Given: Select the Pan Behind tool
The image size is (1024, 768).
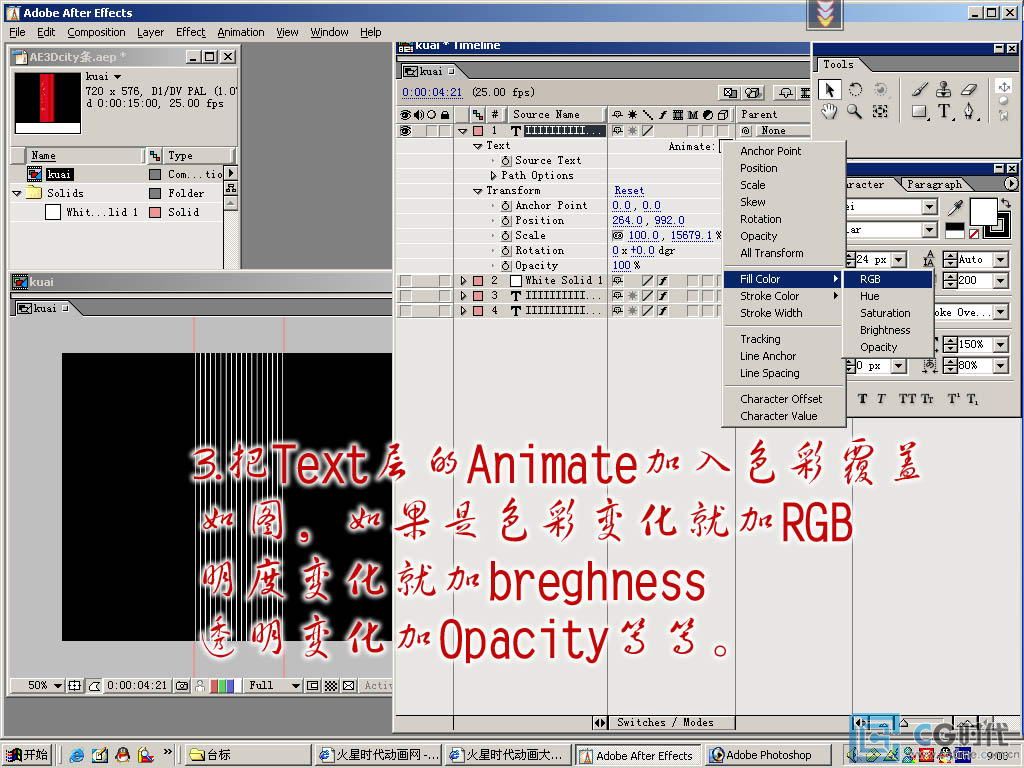Looking at the screenshot, I should 880,112.
